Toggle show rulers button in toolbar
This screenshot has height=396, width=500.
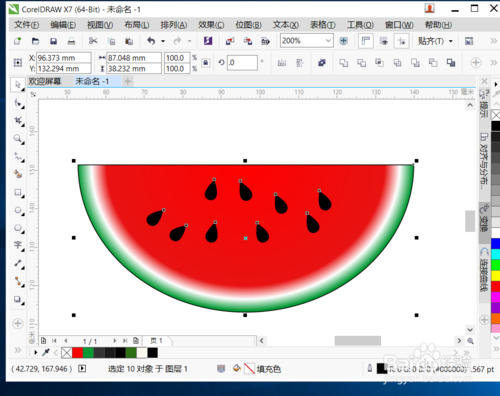coord(366,41)
